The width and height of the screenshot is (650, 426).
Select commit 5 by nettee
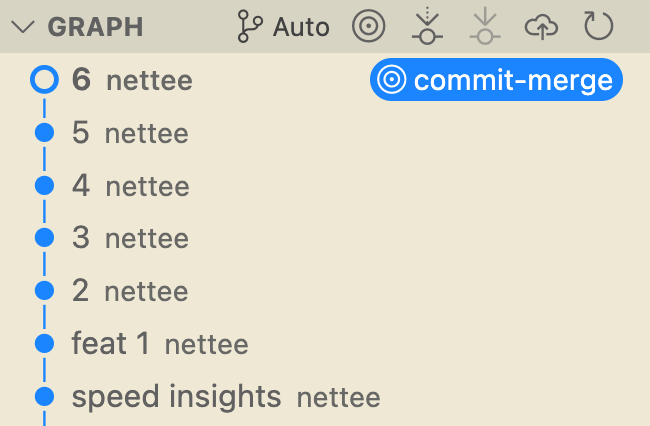[x=130, y=133]
